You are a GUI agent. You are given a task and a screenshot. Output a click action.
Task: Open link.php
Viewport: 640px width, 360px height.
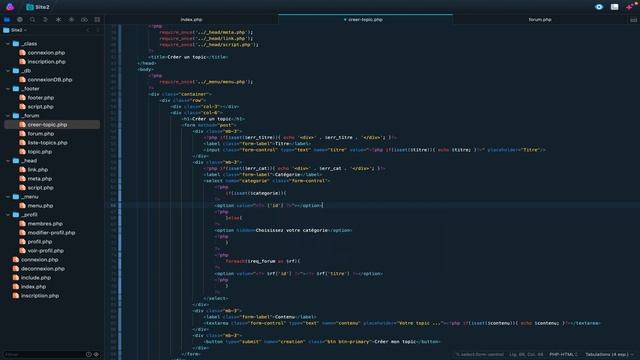click(38, 169)
